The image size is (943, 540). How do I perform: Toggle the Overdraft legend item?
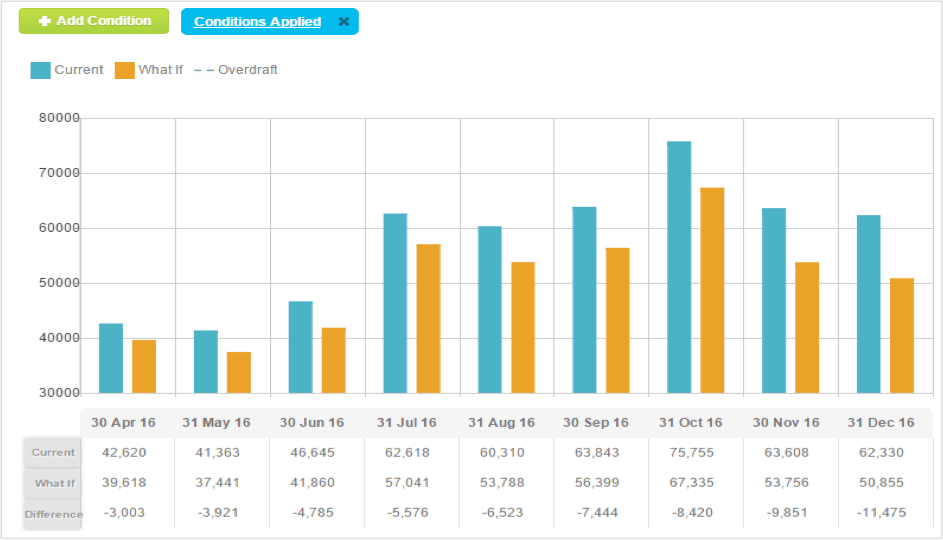coord(236,70)
